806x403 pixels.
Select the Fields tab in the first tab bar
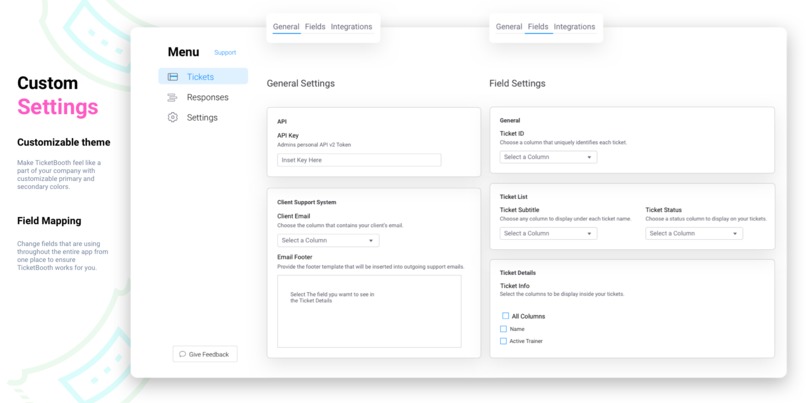[315, 27]
